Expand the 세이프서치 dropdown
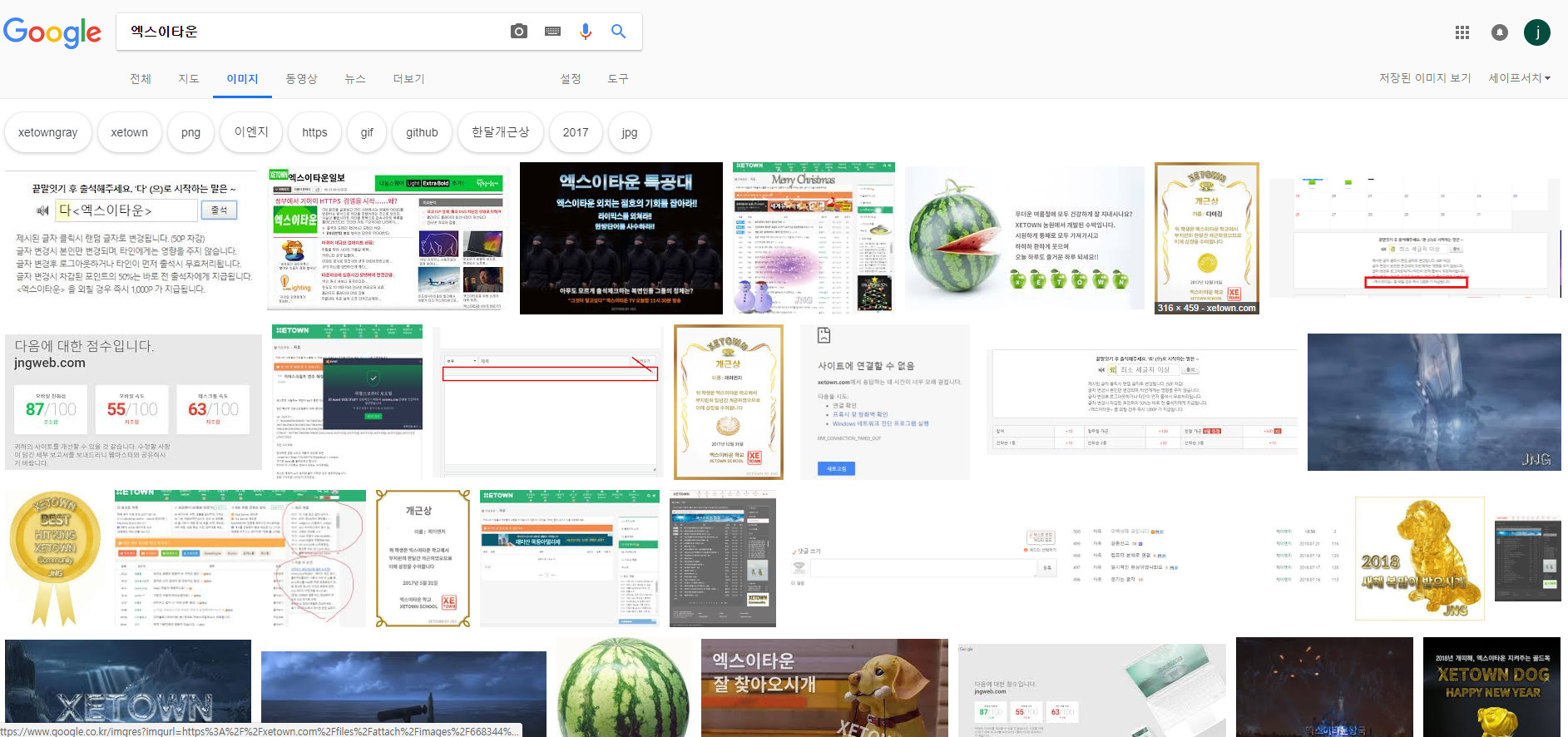Viewport: 1568px width, 737px height. point(1519,78)
